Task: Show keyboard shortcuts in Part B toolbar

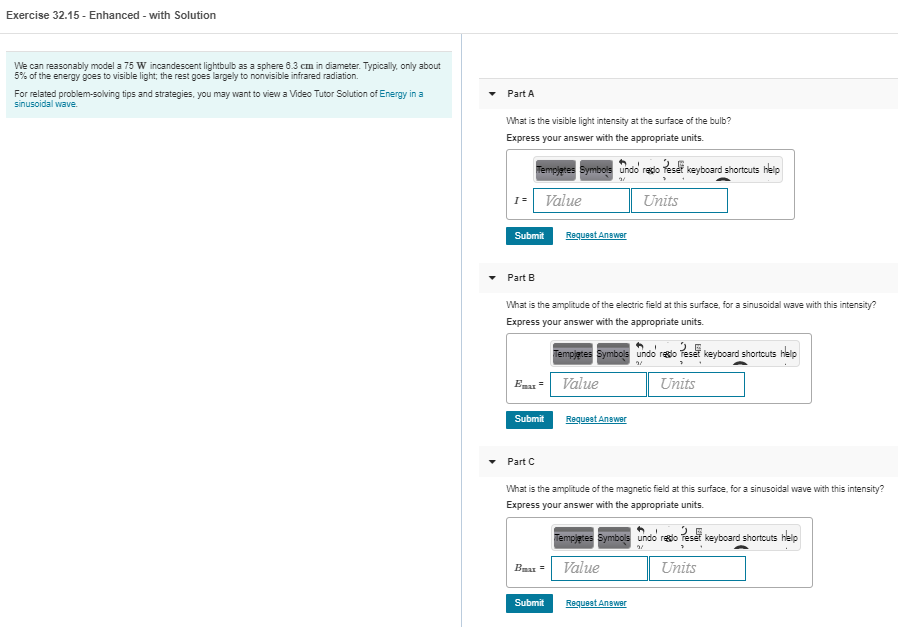Action: coord(740,354)
